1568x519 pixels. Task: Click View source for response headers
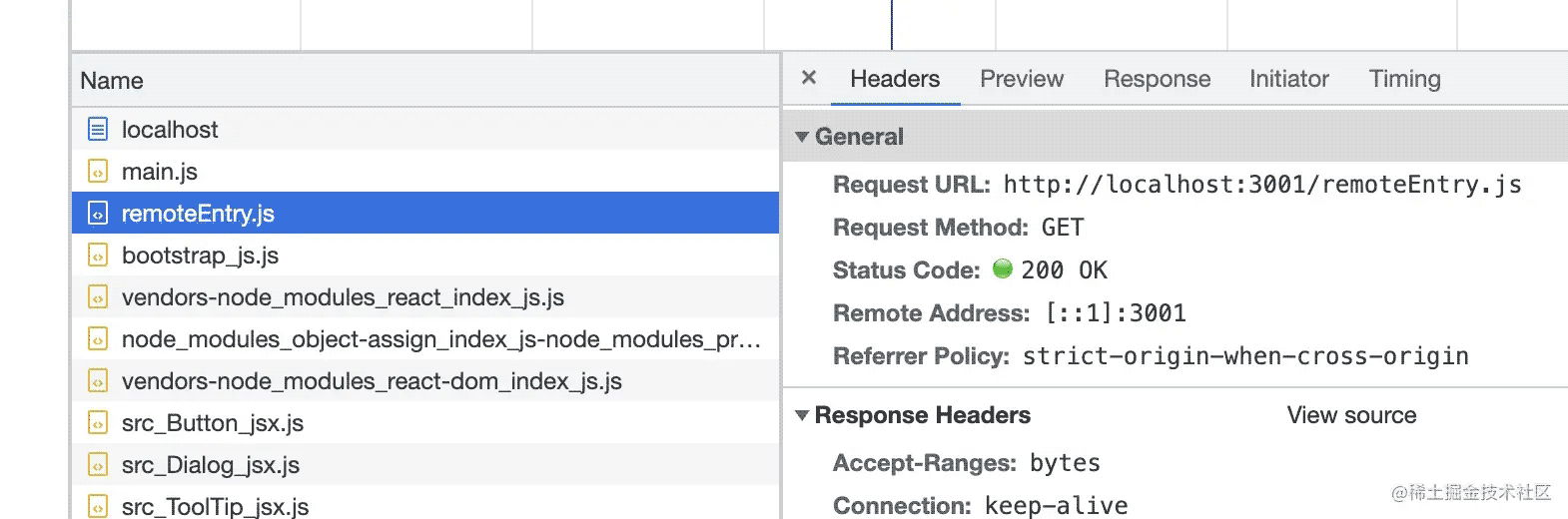[1351, 415]
